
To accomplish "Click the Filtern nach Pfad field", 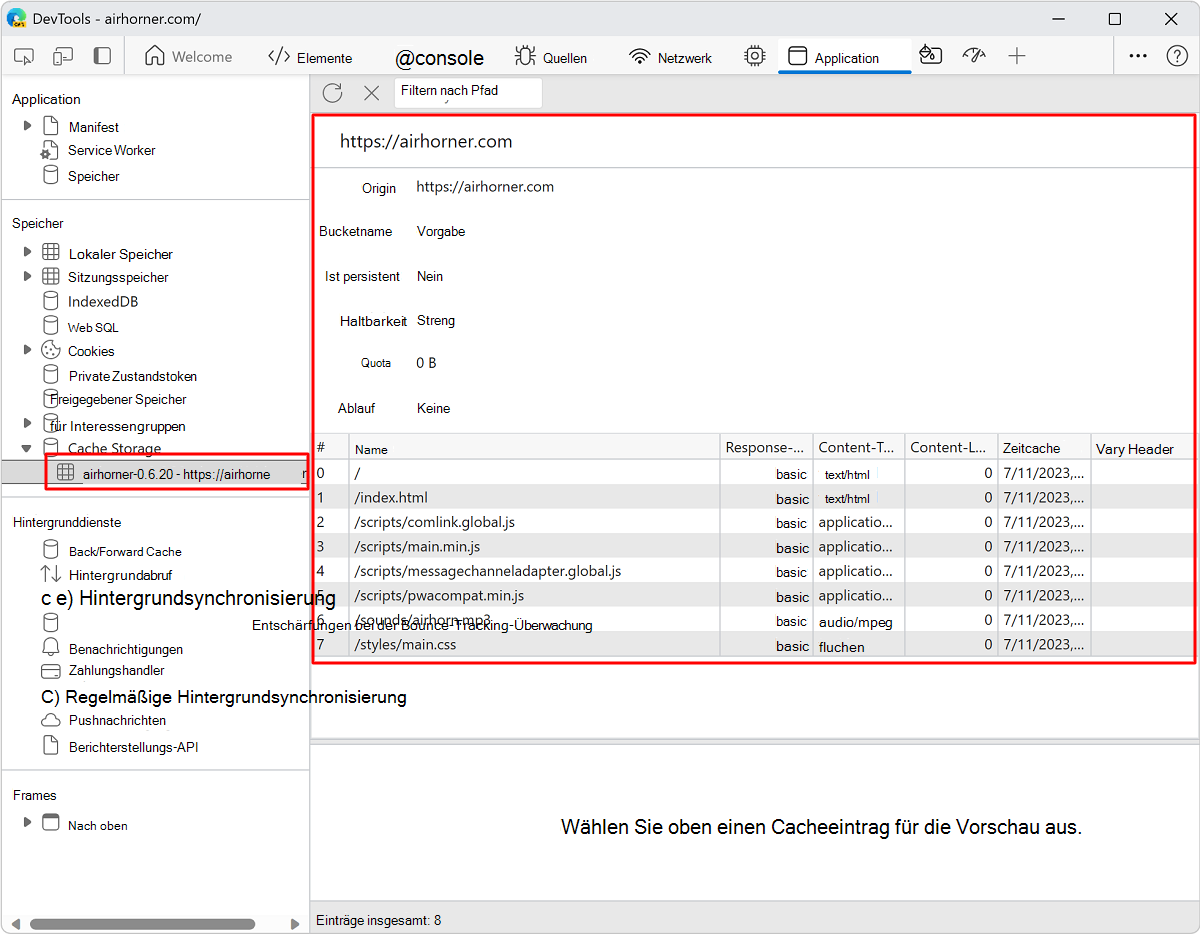I will tap(468, 92).
